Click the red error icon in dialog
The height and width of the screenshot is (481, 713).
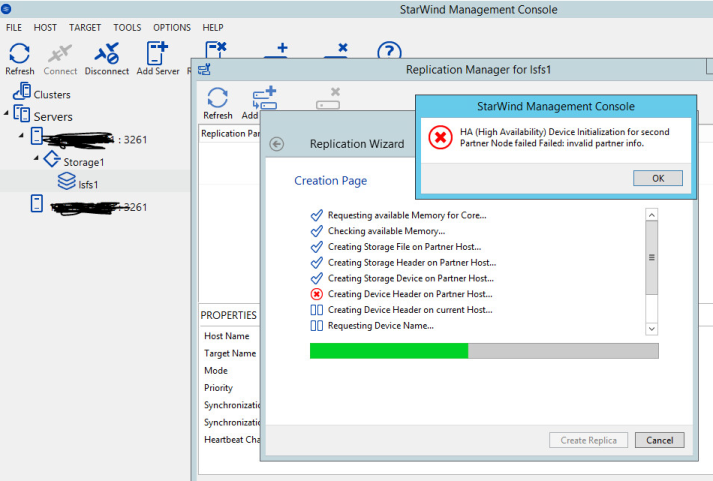tap(440, 137)
